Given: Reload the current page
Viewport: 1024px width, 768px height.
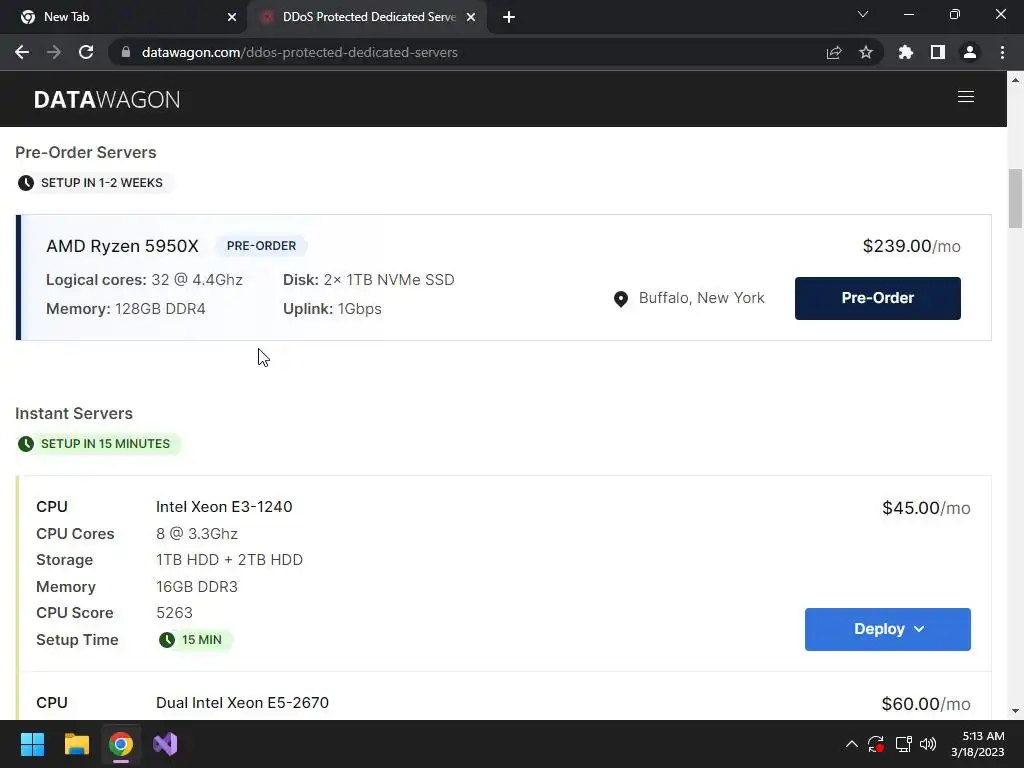Looking at the screenshot, I should point(86,52).
